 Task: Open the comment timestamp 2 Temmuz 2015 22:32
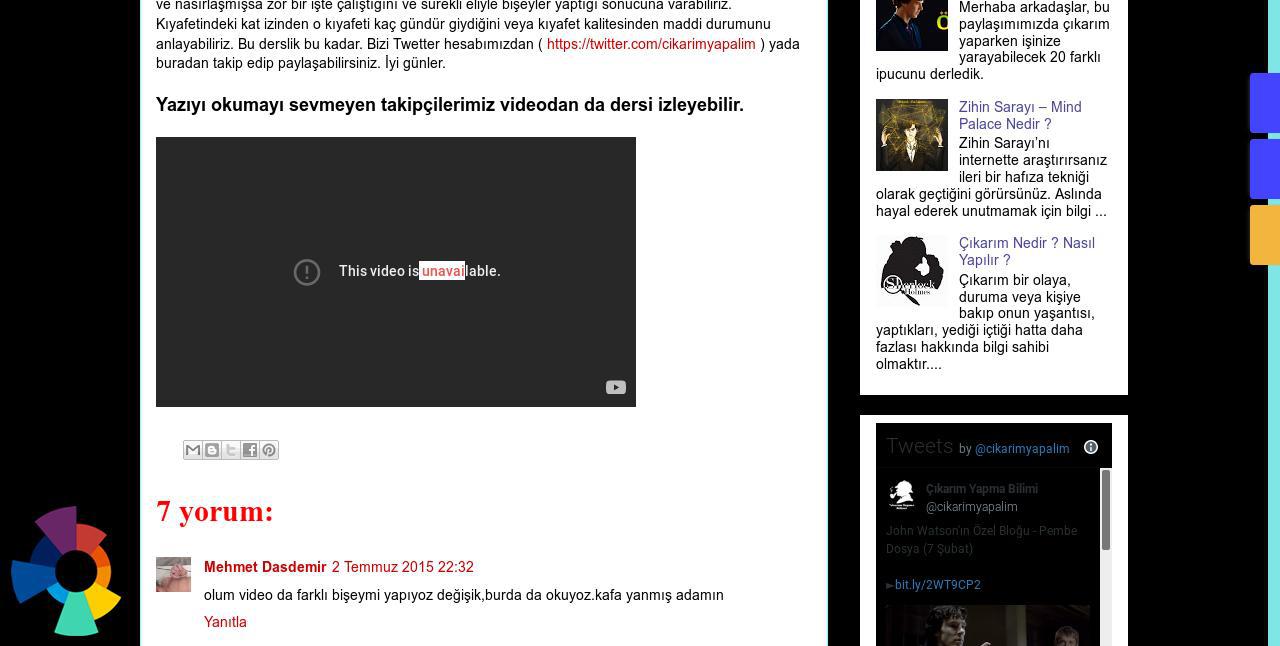403,567
